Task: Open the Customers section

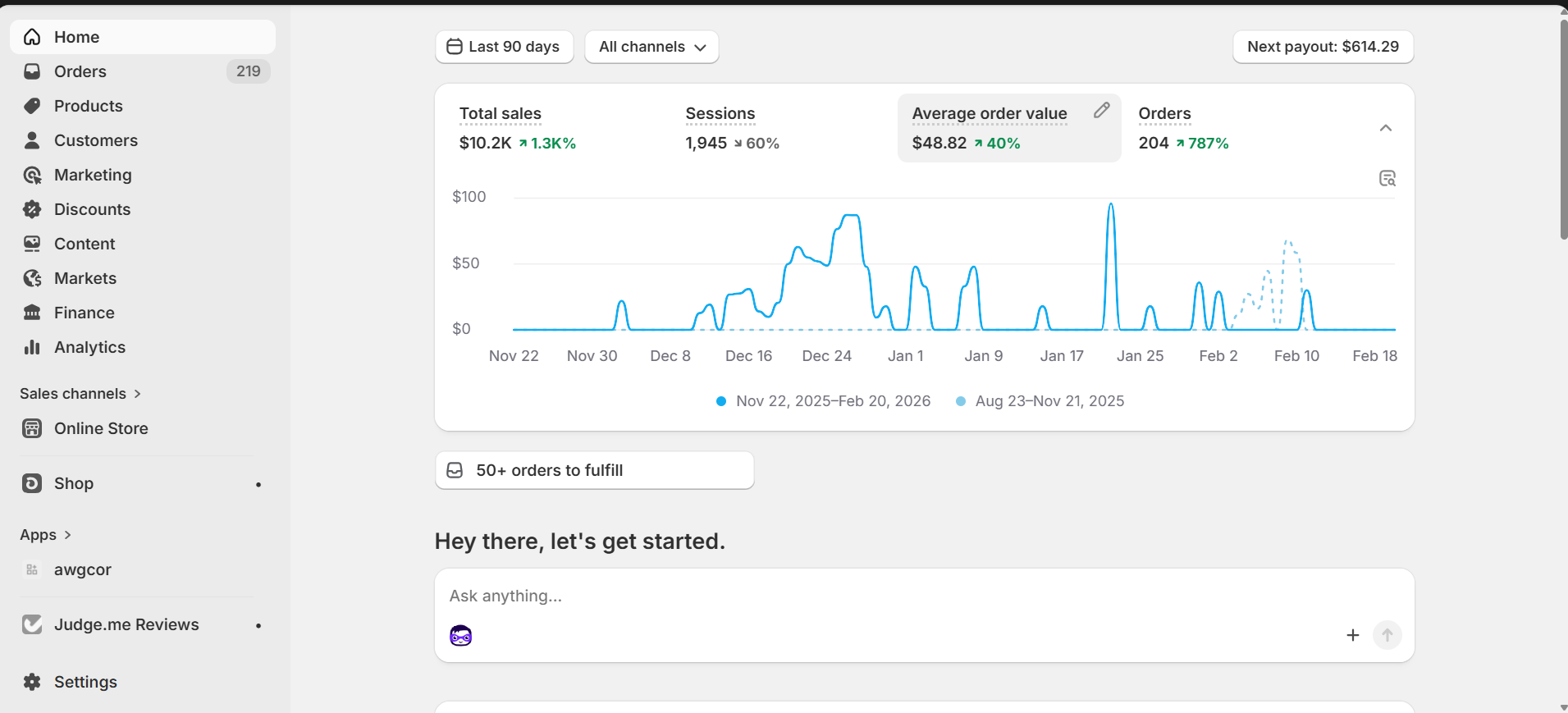Action: [143, 140]
